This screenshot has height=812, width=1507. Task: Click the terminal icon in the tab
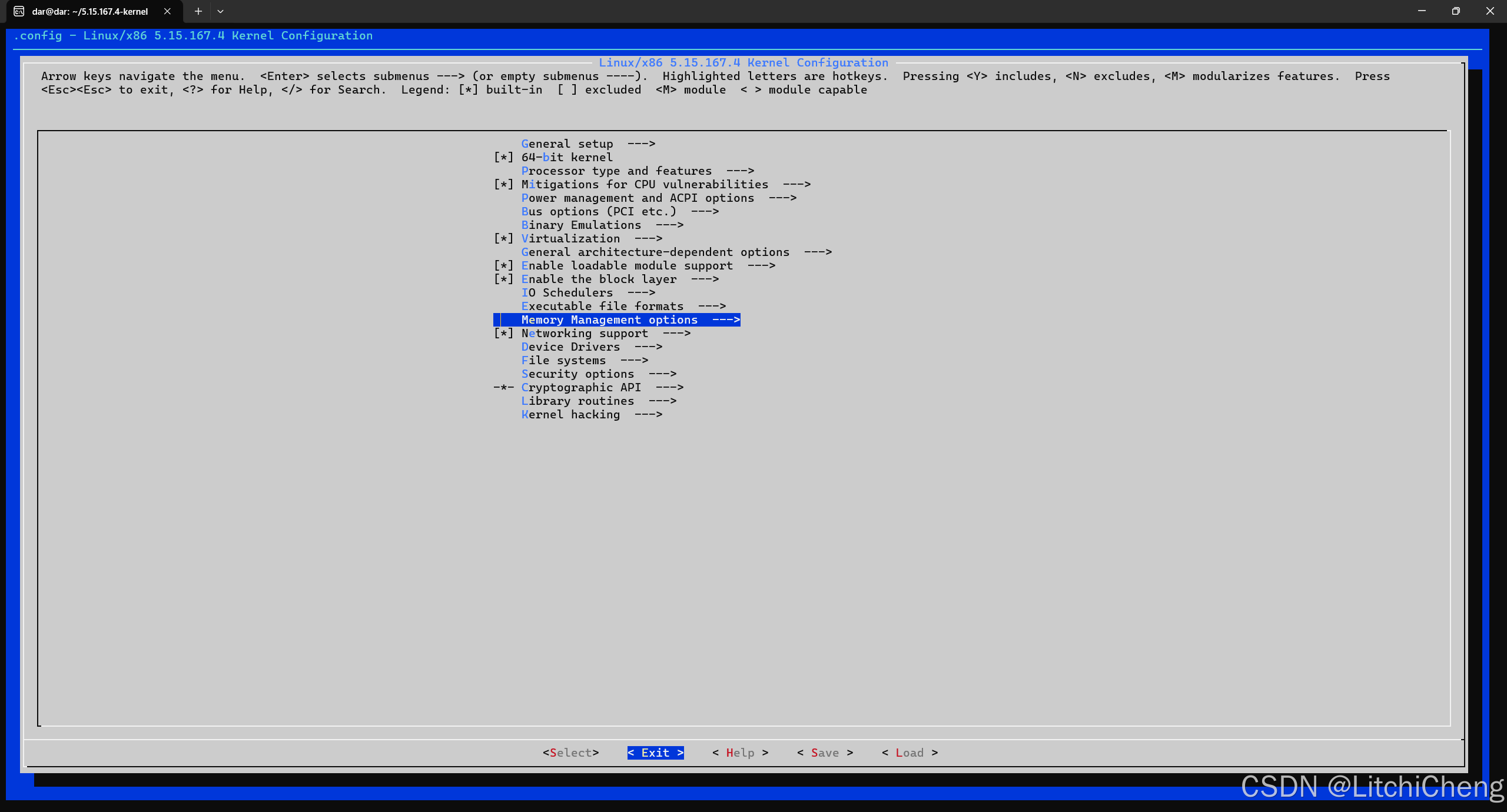(x=19, y=11)
